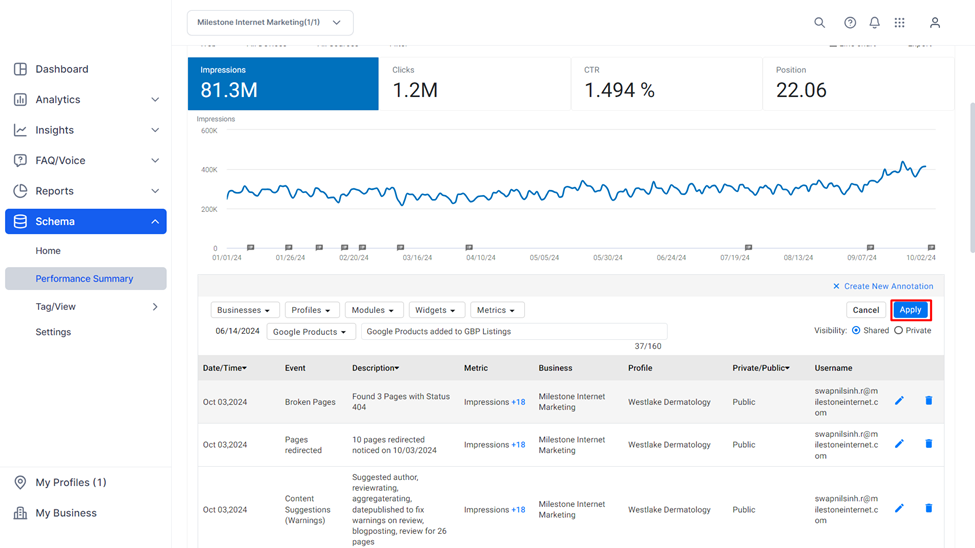Open the apps grid icon

click(900, 23)
